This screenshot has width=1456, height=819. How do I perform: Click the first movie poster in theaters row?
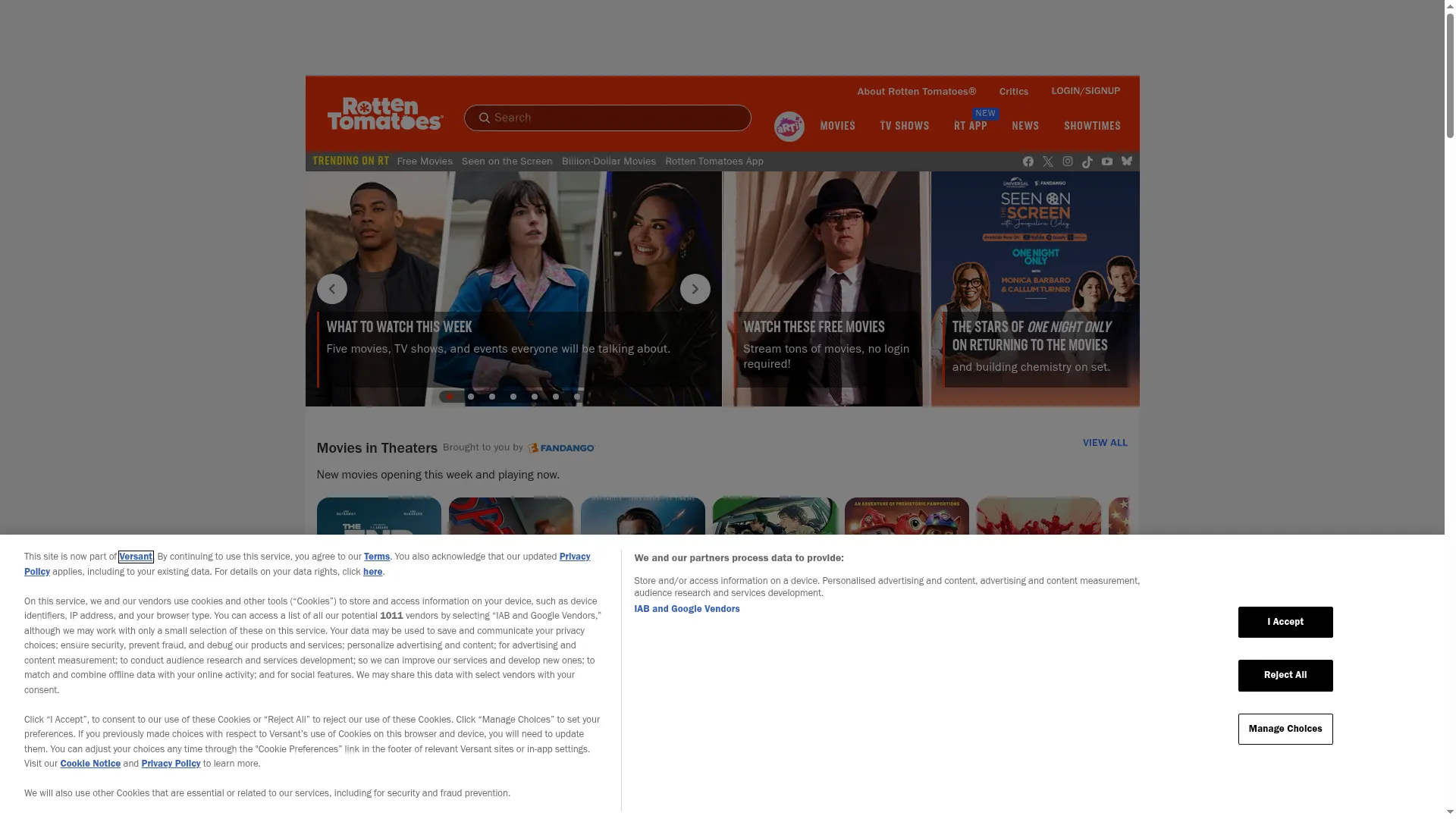378,516
